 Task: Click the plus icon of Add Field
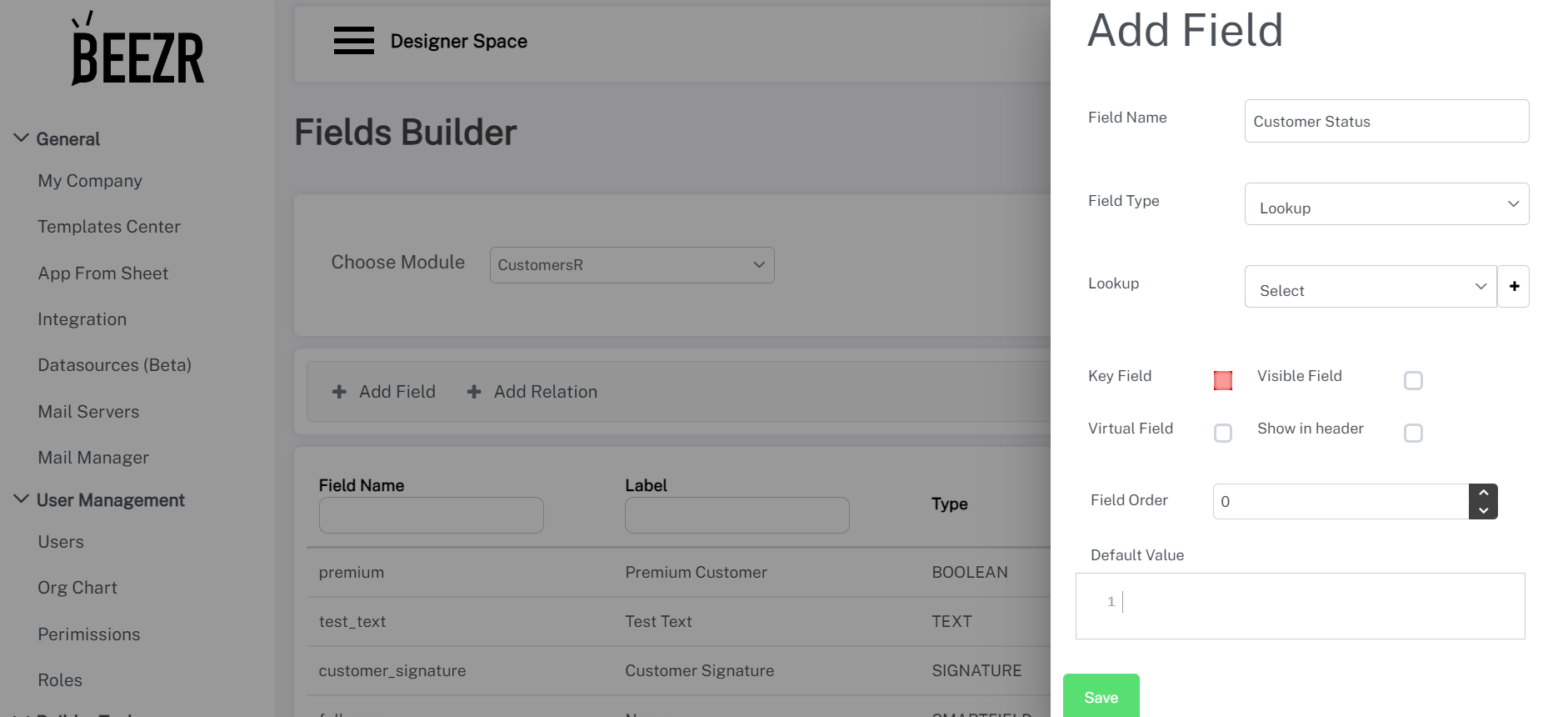(x=339, y=392)
